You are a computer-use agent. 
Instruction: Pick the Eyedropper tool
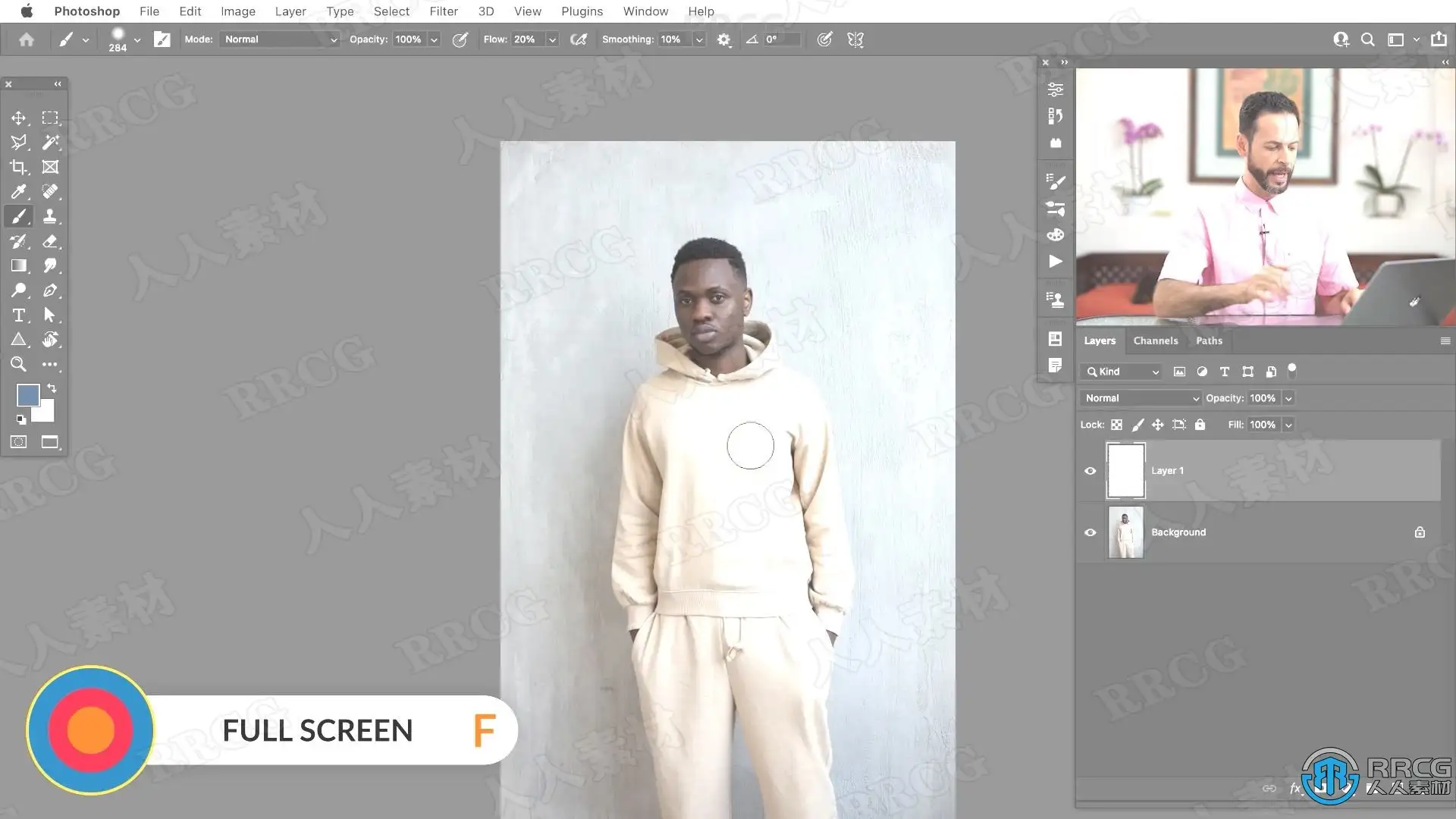tap(18, 192)
